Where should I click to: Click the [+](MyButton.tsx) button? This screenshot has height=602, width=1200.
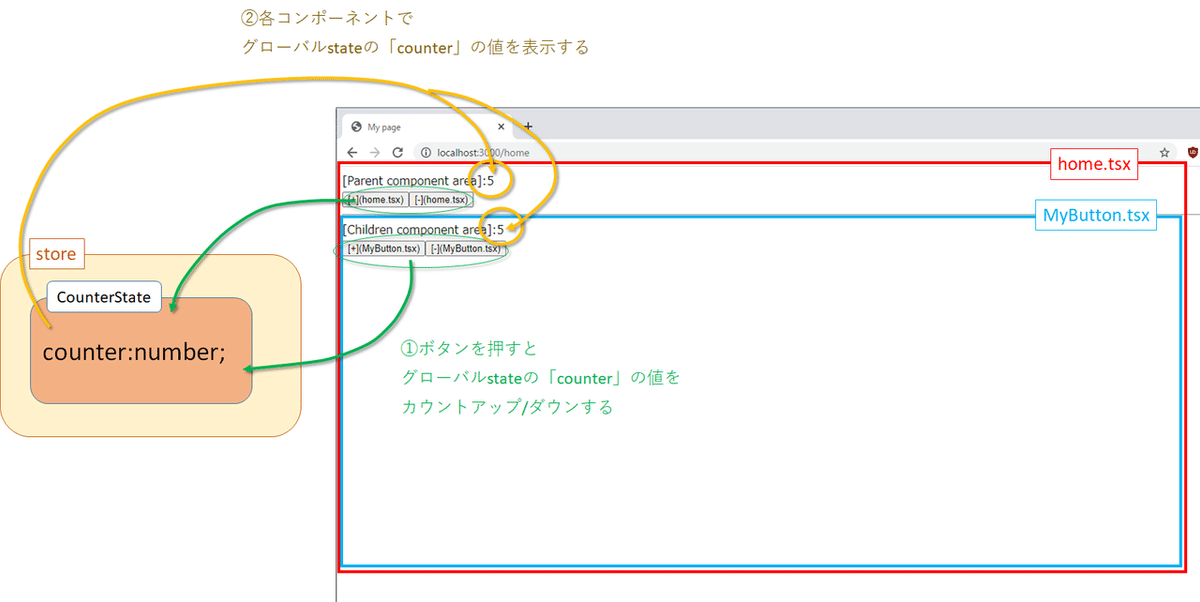coord(383,248)
